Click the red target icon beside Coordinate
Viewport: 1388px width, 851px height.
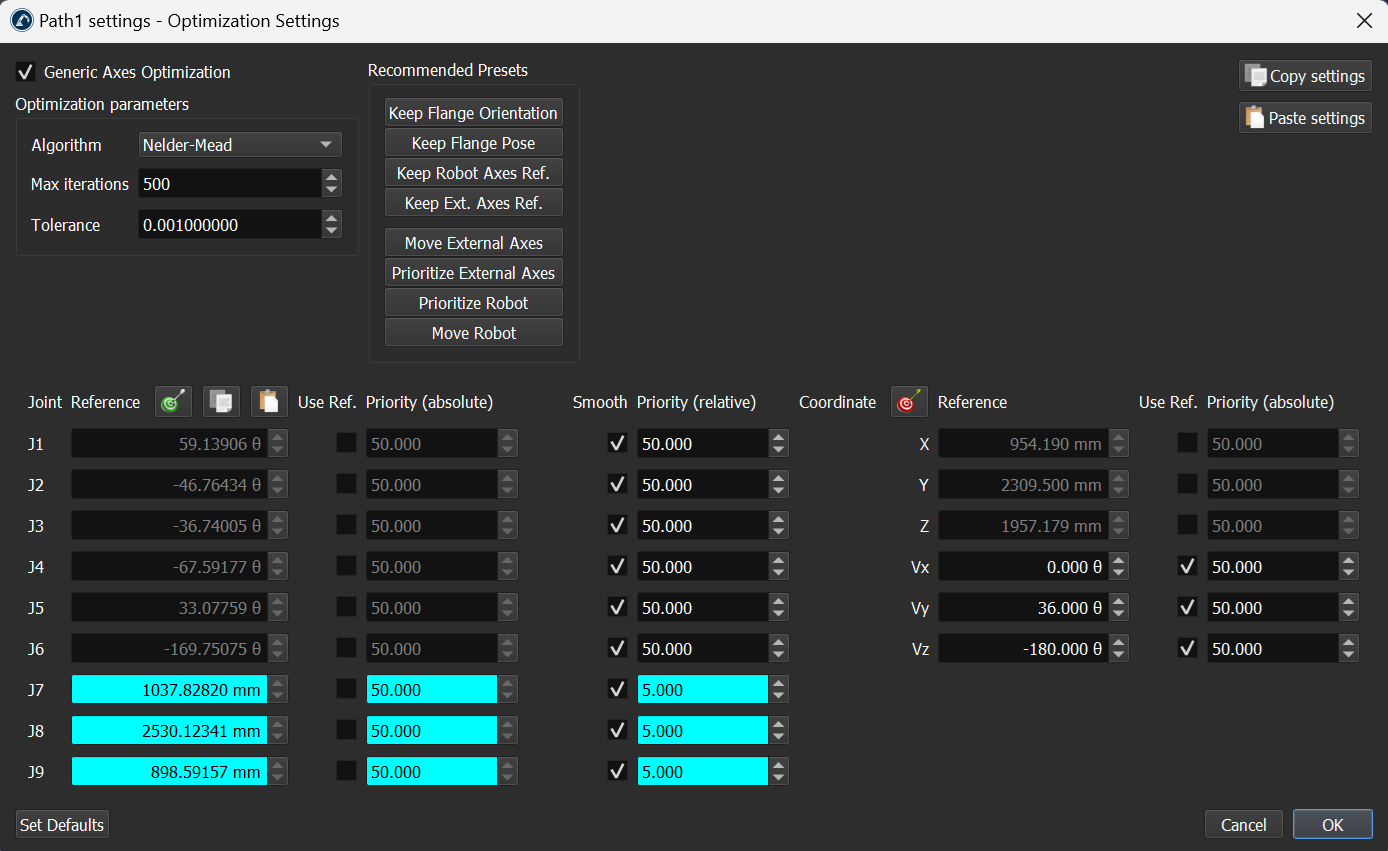pyautogui.click(x=909, y=402)
